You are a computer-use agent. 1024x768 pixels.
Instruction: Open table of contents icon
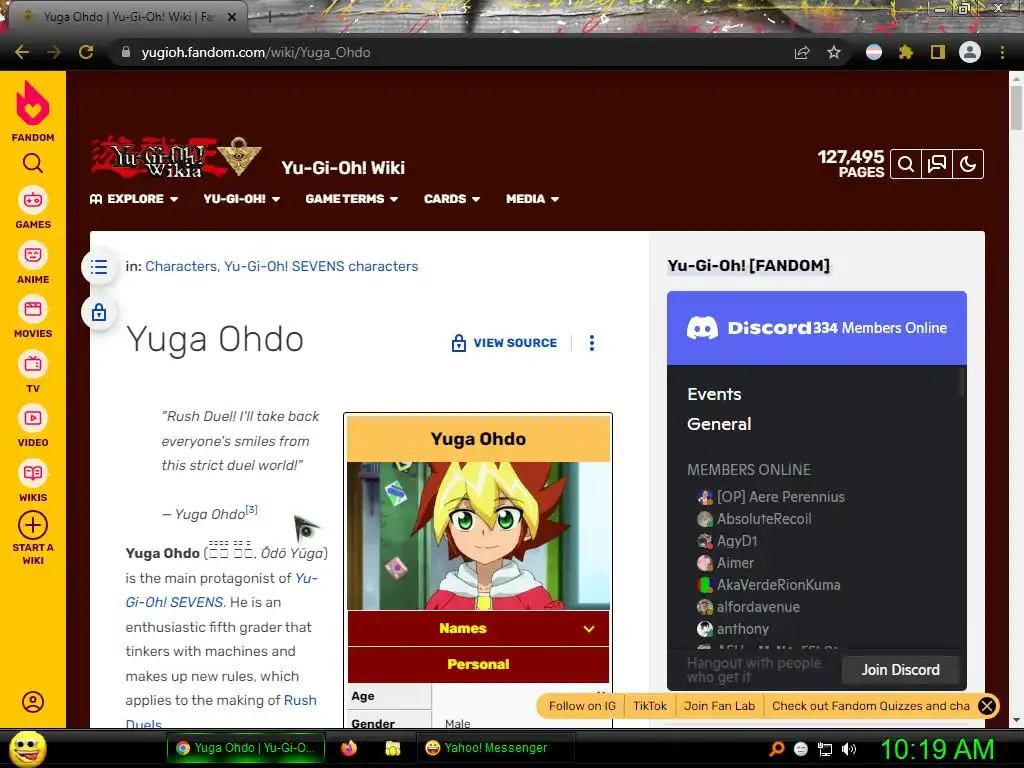(x=99, y=266)
